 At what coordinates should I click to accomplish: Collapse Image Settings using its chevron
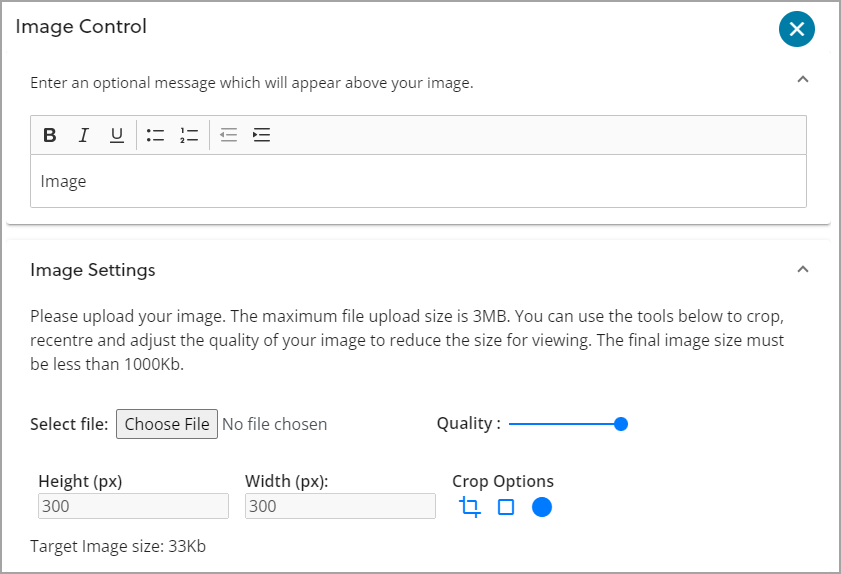[802, 269]
